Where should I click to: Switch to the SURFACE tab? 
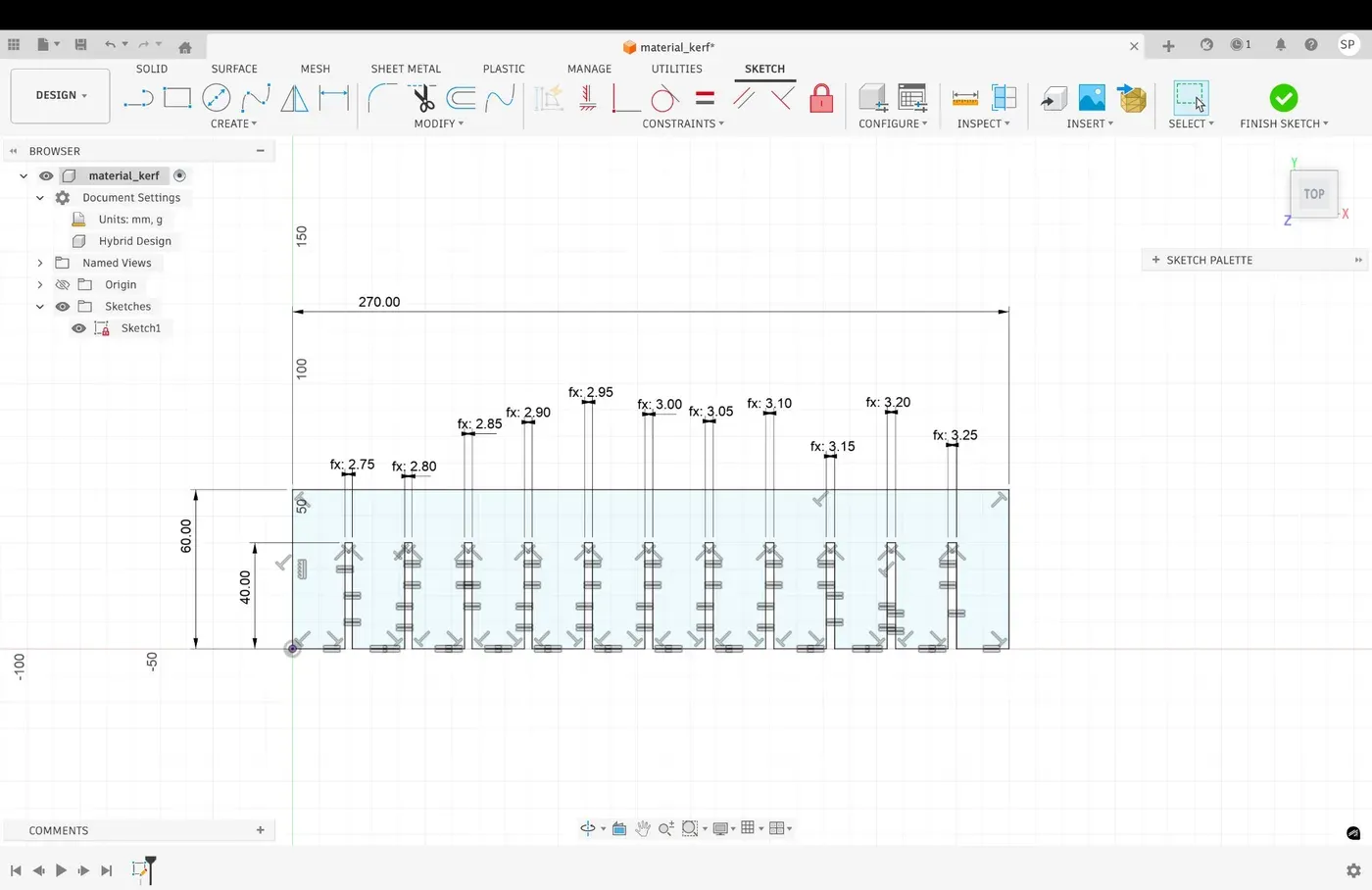pos(234,69)
